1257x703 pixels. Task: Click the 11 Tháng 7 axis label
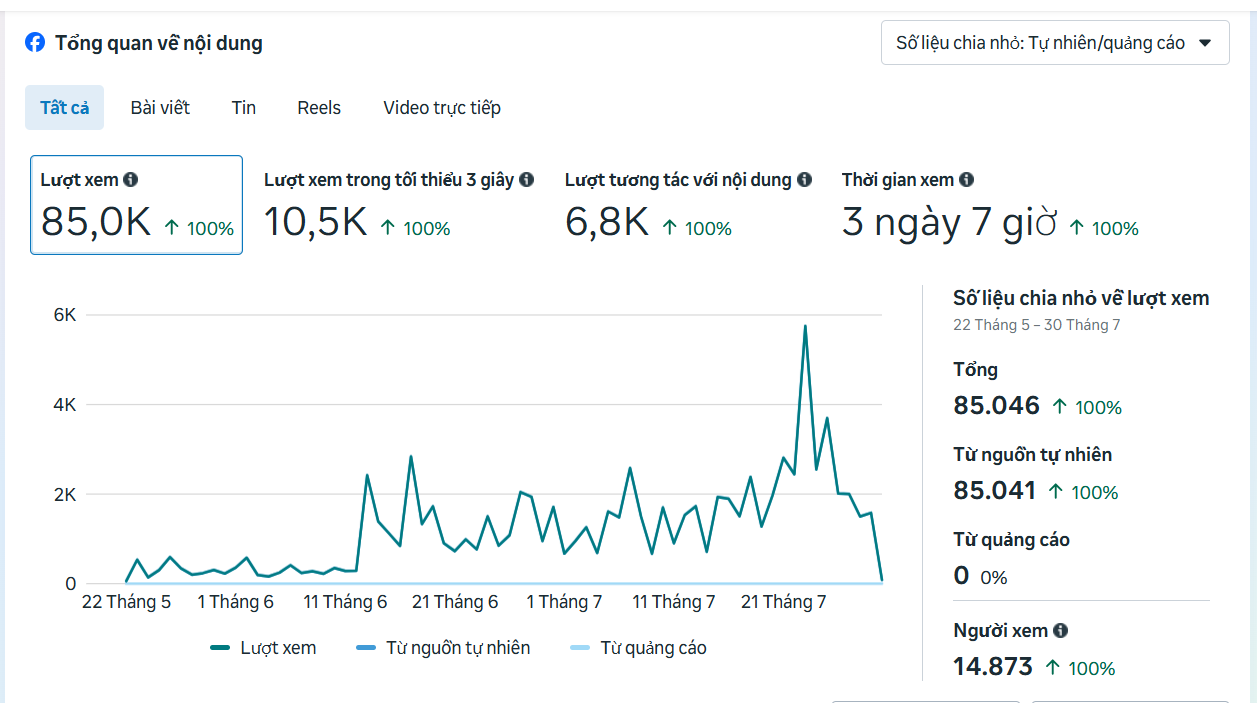(x=674, y=602)
